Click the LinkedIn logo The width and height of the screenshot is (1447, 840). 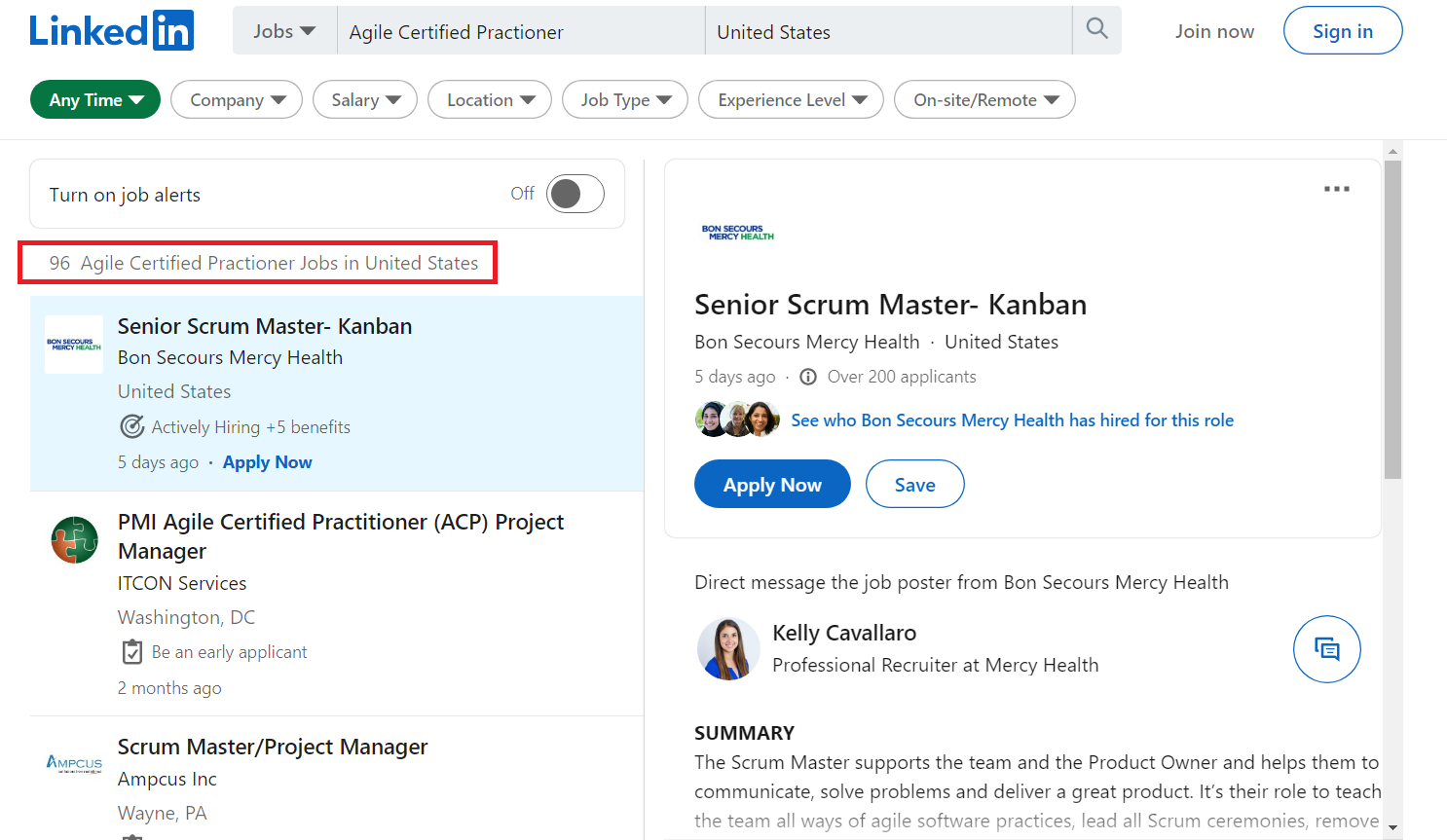[111, 31]
